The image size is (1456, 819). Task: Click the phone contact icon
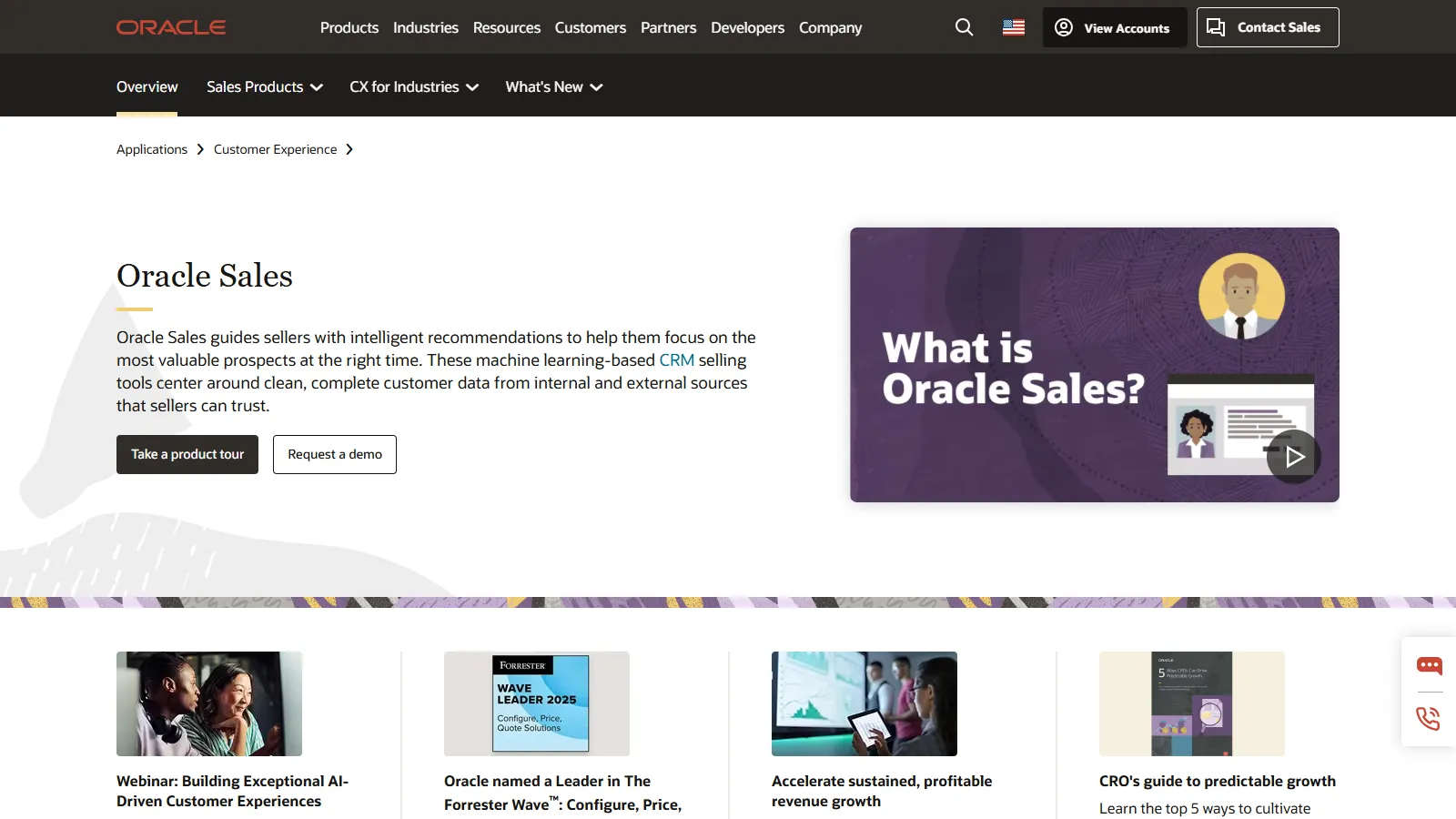coord(1428,719)
